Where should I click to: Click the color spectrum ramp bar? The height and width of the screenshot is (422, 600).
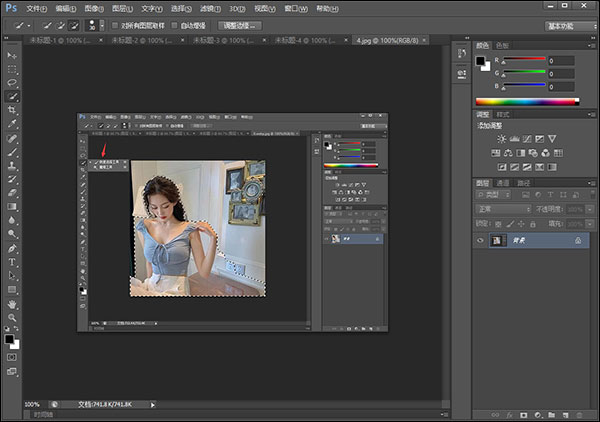click(526, 100)
